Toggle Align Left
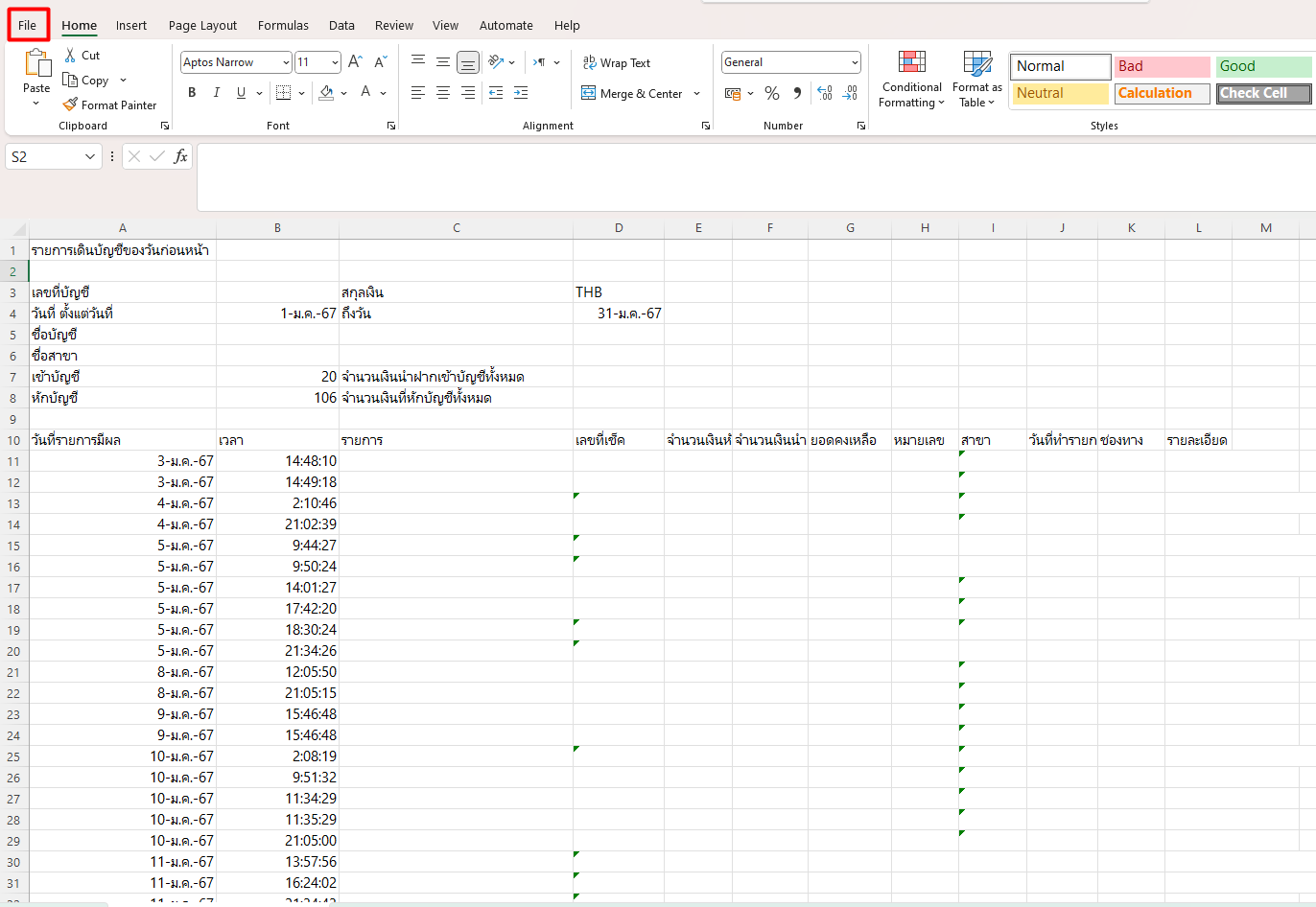This screenshot has width=1316, height=907. pos(418,93)
